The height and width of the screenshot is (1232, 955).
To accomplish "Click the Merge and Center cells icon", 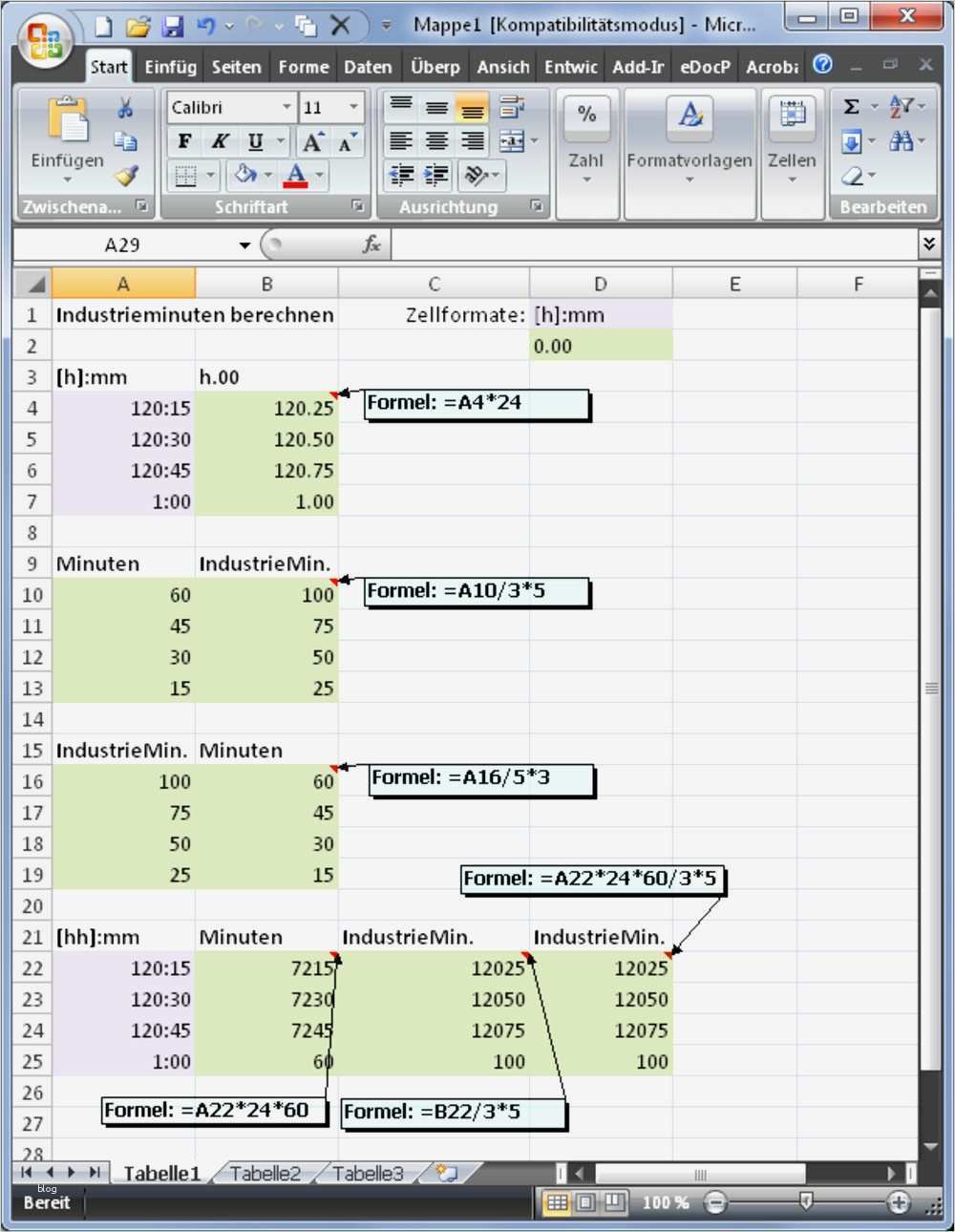I will click(x=512, y=141).
